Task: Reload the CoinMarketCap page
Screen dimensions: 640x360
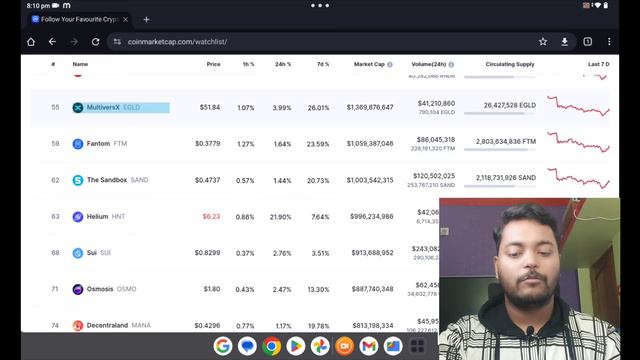Action: pos(96,42)
